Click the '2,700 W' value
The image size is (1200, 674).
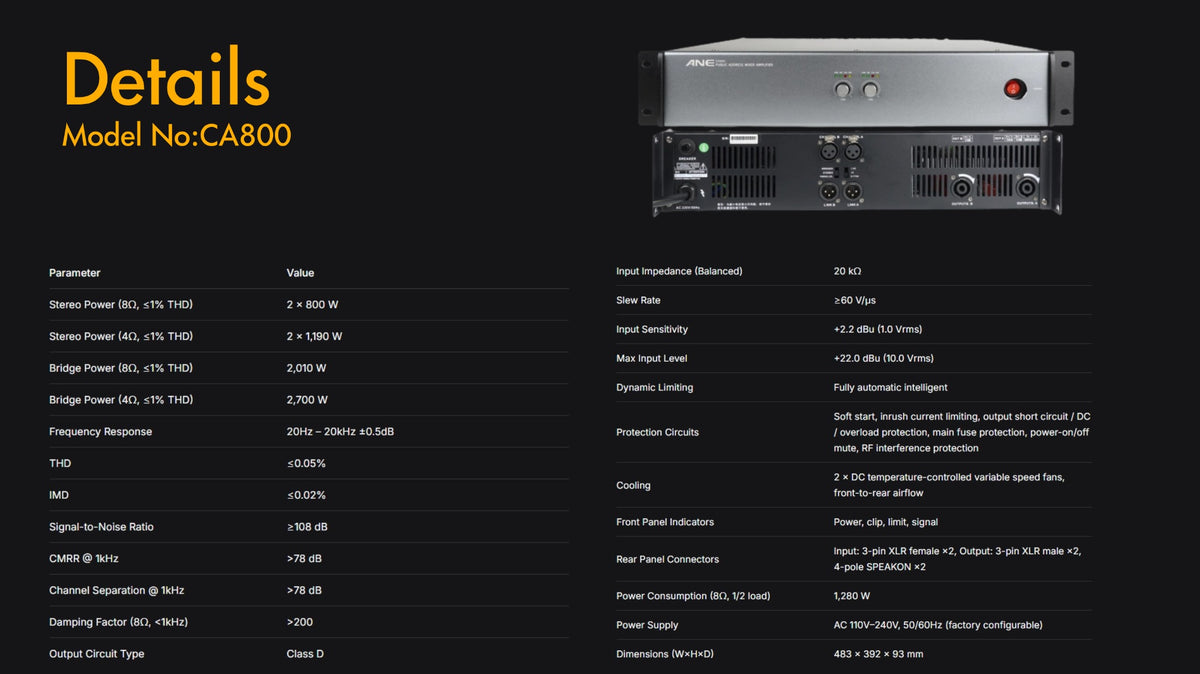[307, 400]
